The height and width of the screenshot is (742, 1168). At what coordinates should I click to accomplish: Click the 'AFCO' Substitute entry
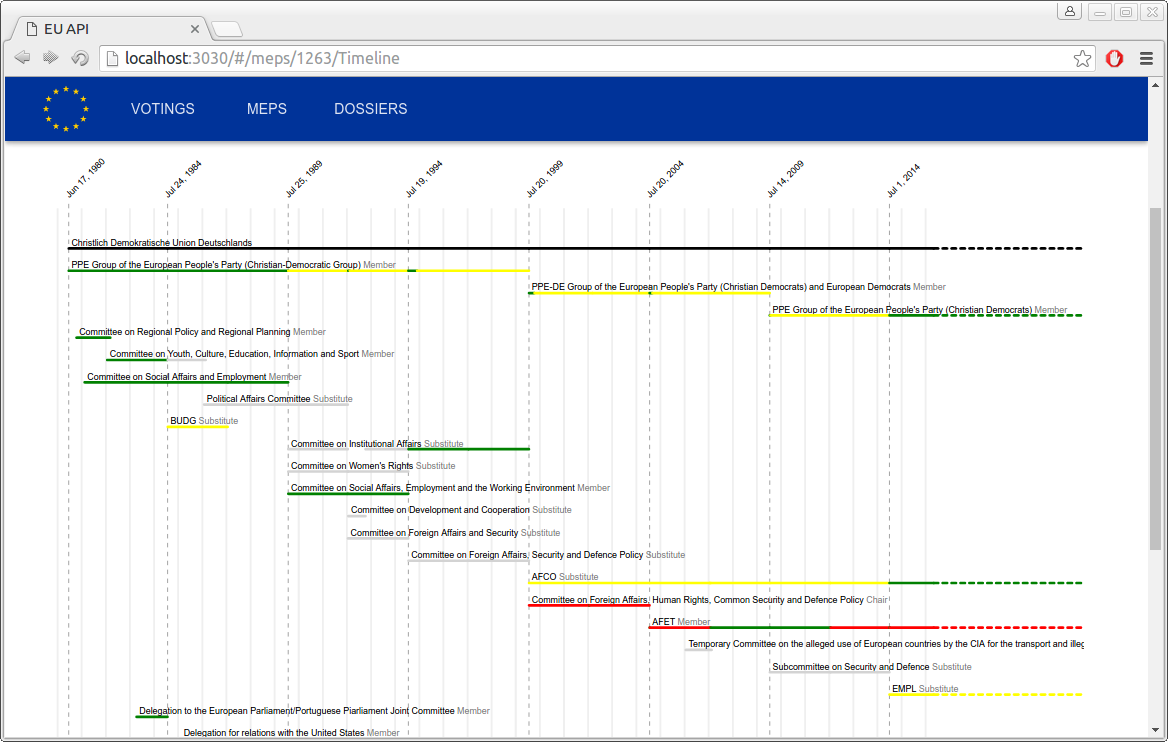565,577
